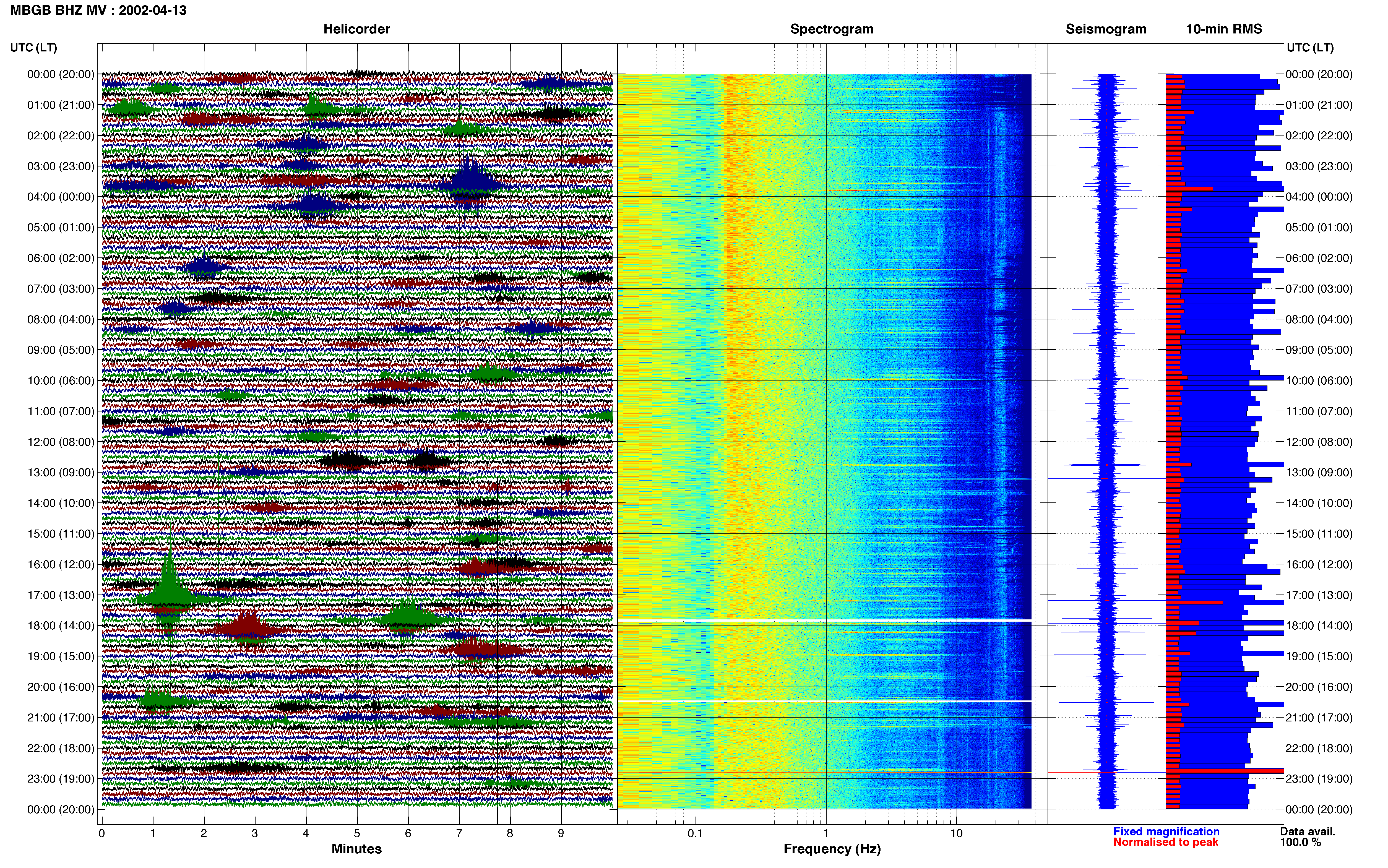Click the right 'UTC (LT)' axis label

tap(1310, 48)
